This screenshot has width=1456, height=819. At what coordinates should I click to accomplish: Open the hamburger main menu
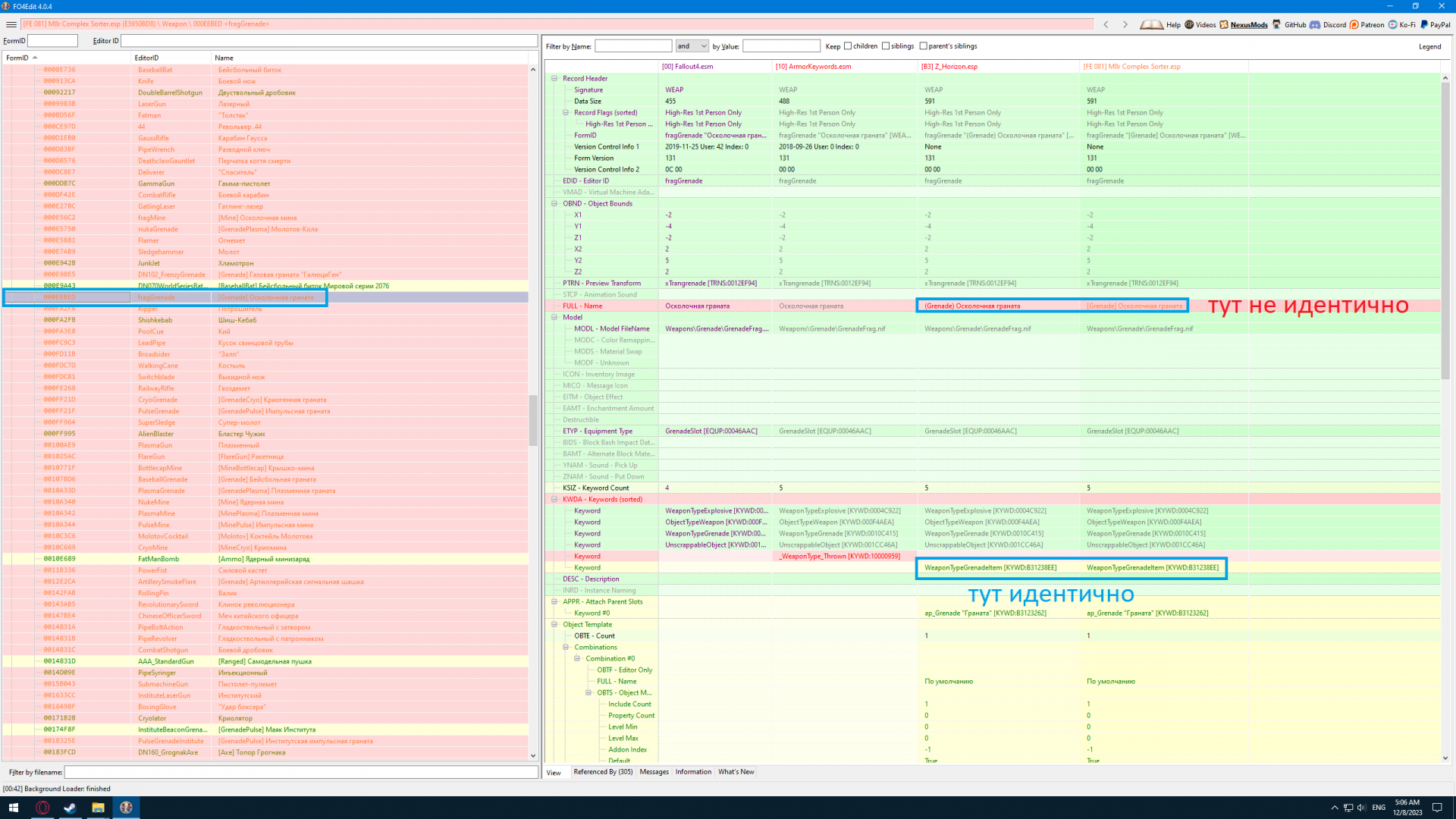11,24
